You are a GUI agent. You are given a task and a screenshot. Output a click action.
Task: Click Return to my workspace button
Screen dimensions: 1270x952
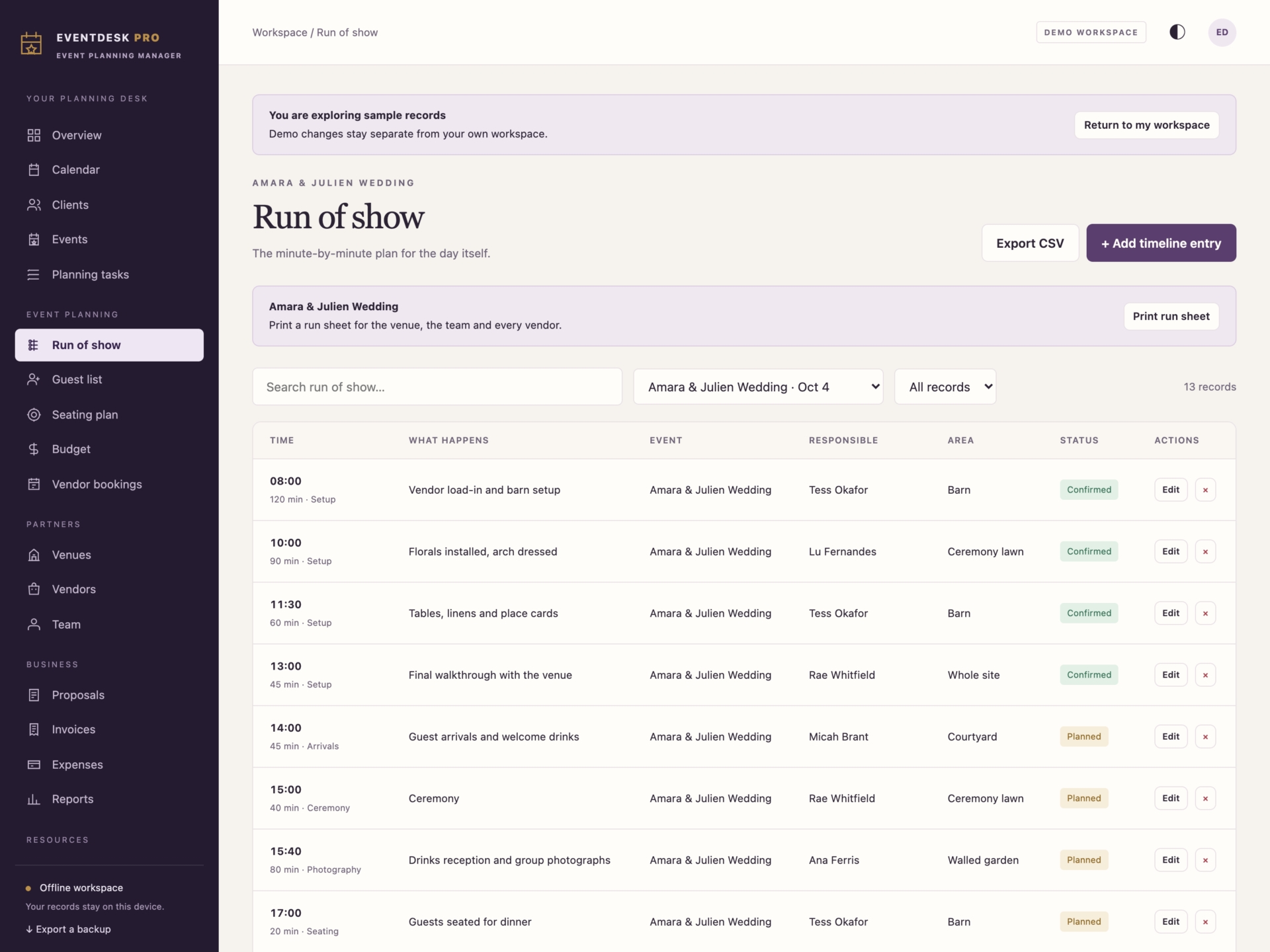tap(1146, 125)
